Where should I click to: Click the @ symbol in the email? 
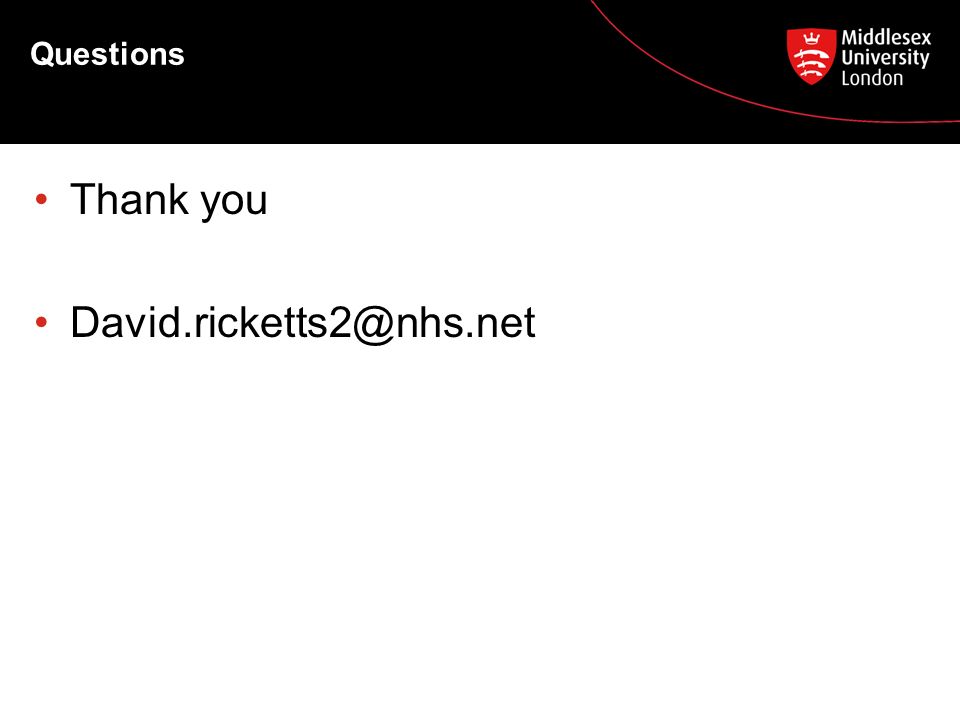[x=373, y=323]
